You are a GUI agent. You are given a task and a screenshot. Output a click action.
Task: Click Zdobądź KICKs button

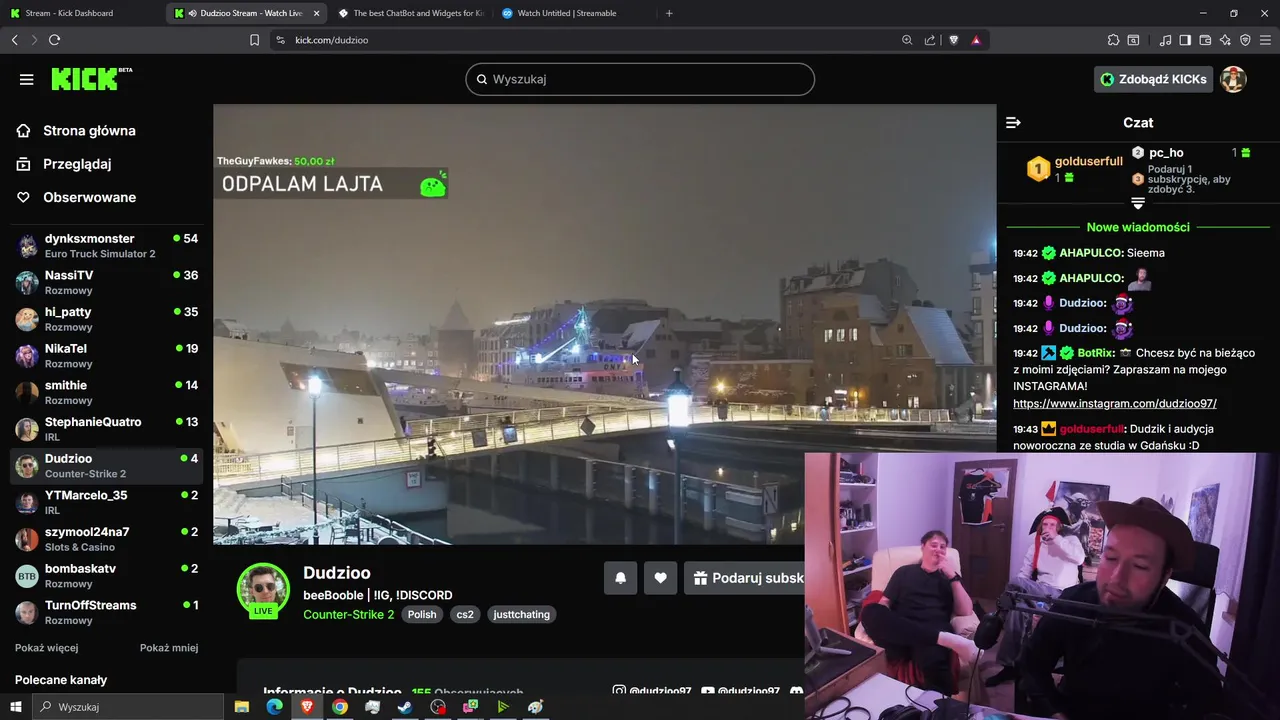tap(1153, 79)
